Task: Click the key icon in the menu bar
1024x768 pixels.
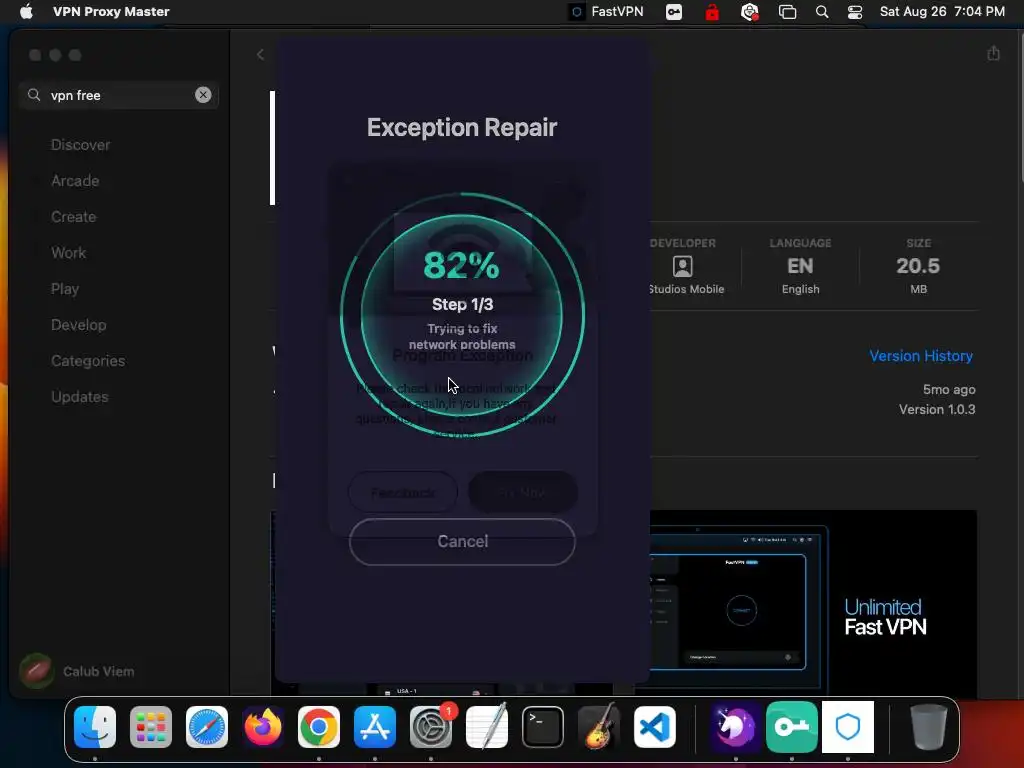Action: pyautogui.click(x=674, y=12)
